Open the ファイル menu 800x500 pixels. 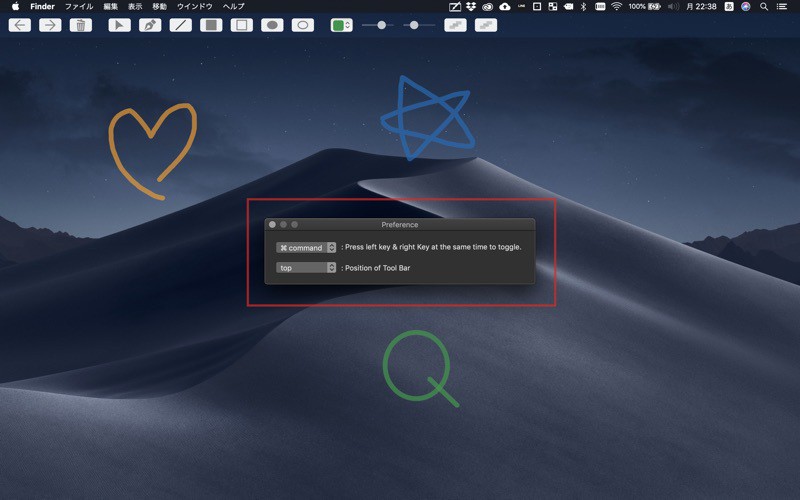[79, 7]
